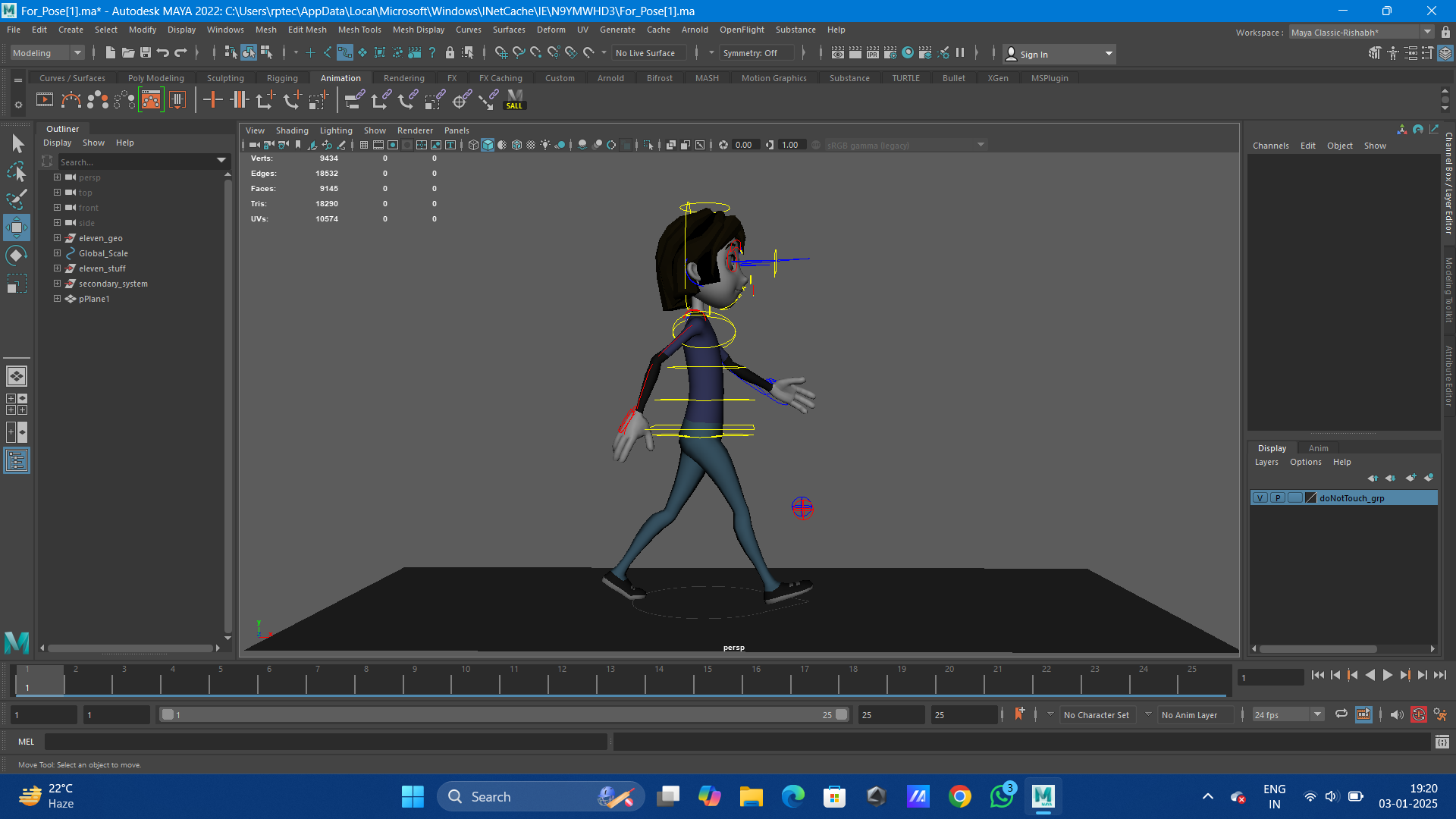Image resolution: width=1456 pixels, height=819 pixels.
Task: Click the Outliner horizontal scrollbar
Action: pyautogui.click(x=130, y=648)
